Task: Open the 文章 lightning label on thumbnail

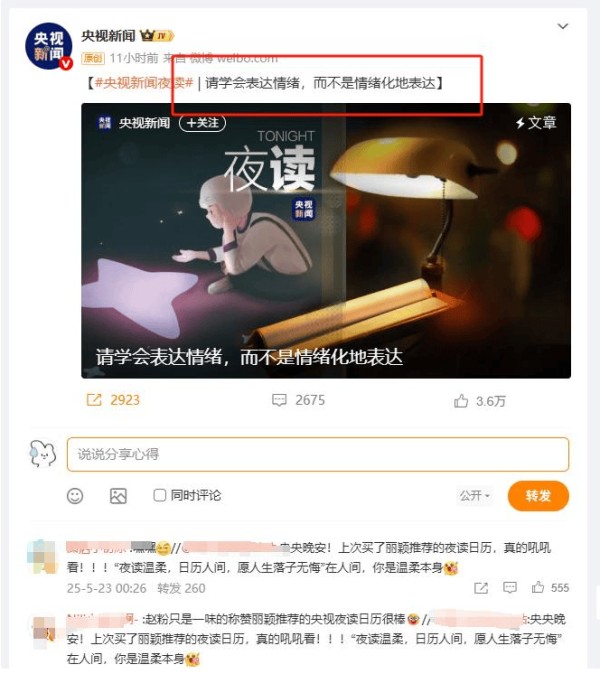Action: tap(536, 123)
